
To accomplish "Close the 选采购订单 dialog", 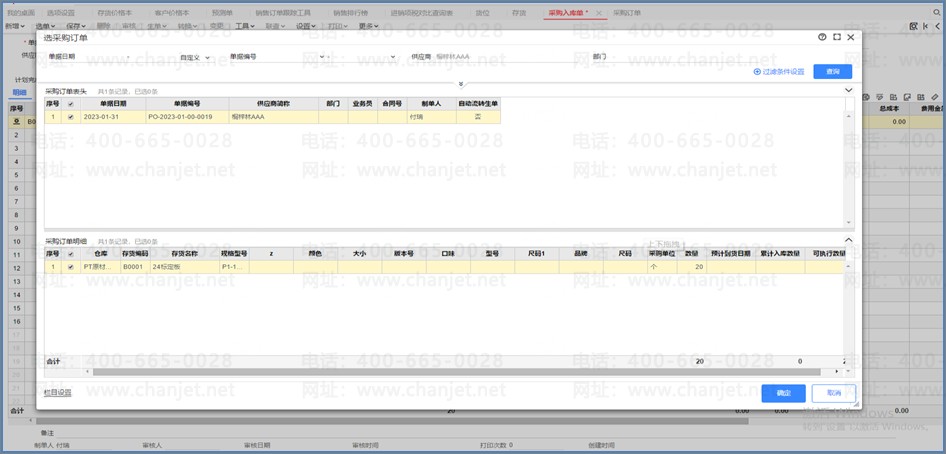I will [x=851, y=37].
